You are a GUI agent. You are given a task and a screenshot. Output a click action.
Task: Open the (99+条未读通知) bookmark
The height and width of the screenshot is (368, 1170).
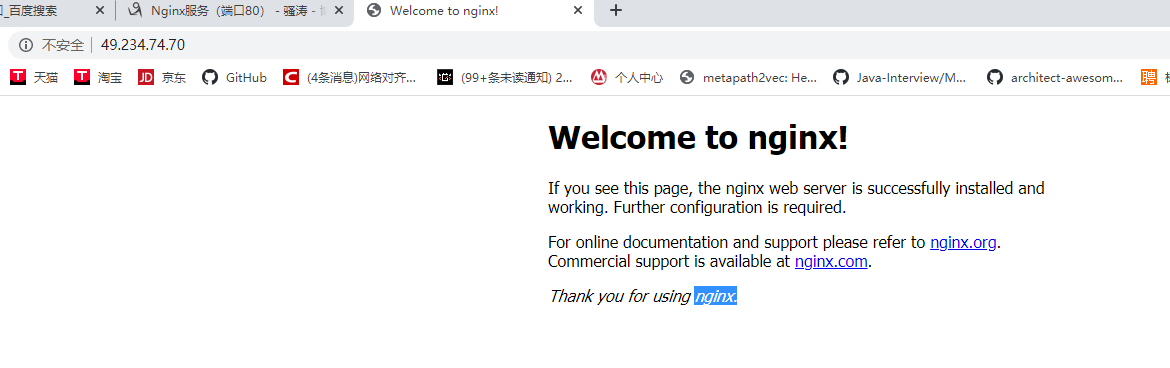pyautogui.click(x=505, y=77)
